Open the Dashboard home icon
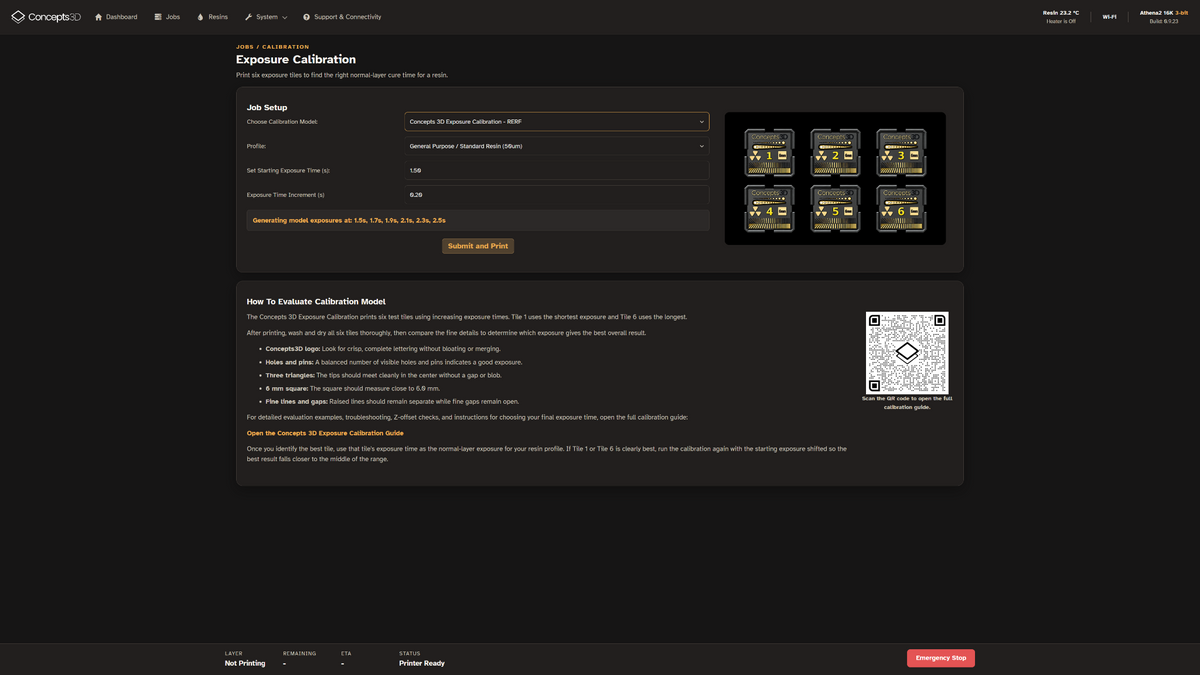 [98, 17]
